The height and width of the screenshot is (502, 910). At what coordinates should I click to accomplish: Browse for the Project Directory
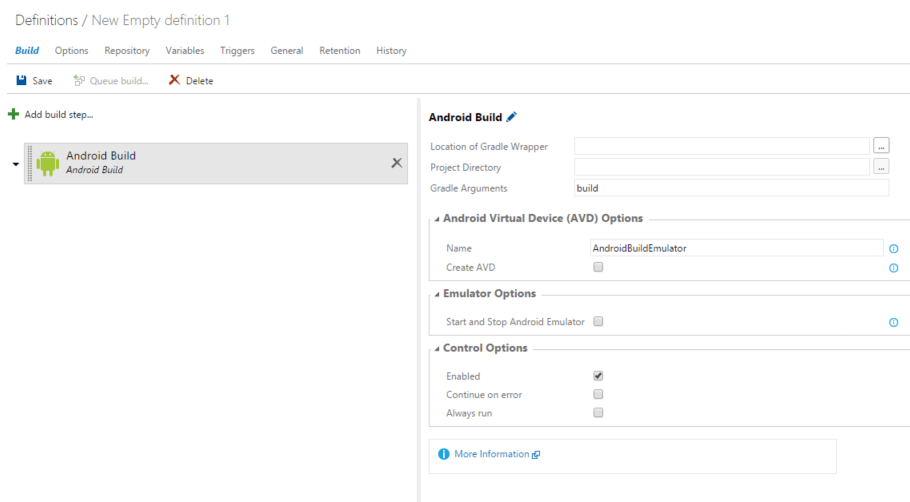(x=881, y=167)
